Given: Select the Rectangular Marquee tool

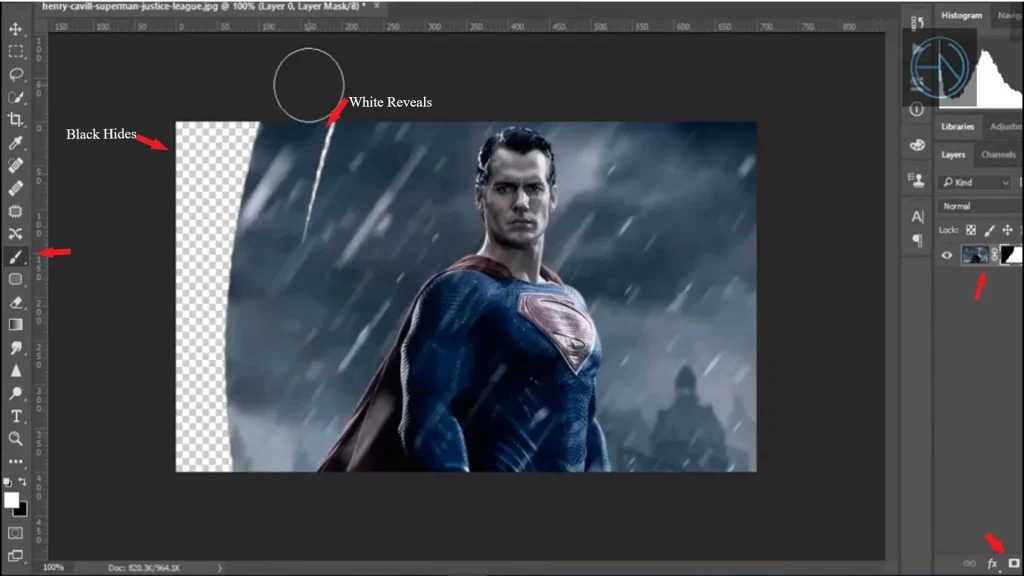Looking at the screenshot, I should [x=16, y=52].
